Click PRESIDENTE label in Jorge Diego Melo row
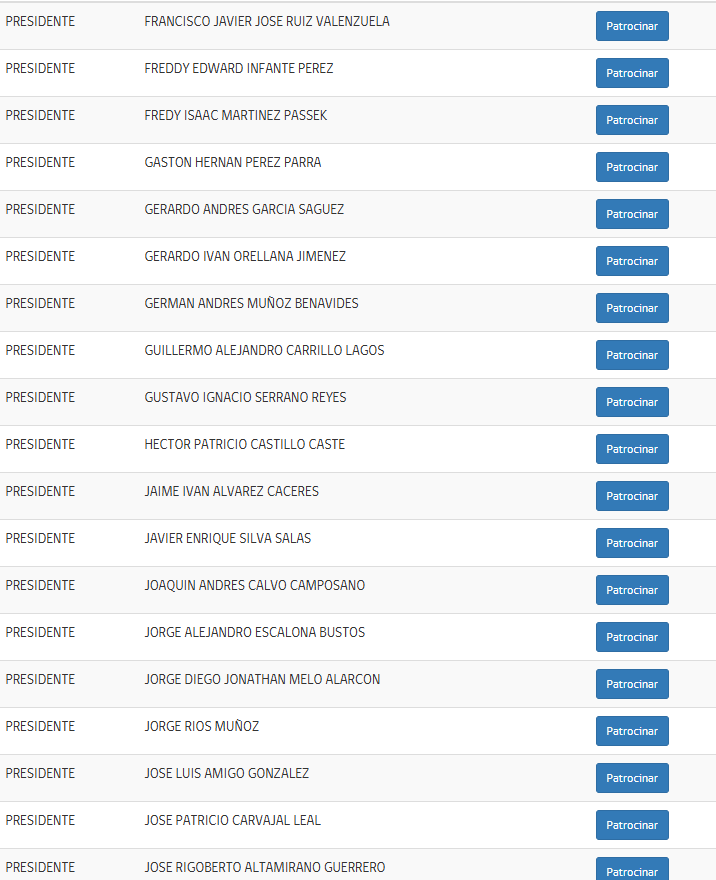Screen dimensions: 716x880 click(x=40, y=680)
